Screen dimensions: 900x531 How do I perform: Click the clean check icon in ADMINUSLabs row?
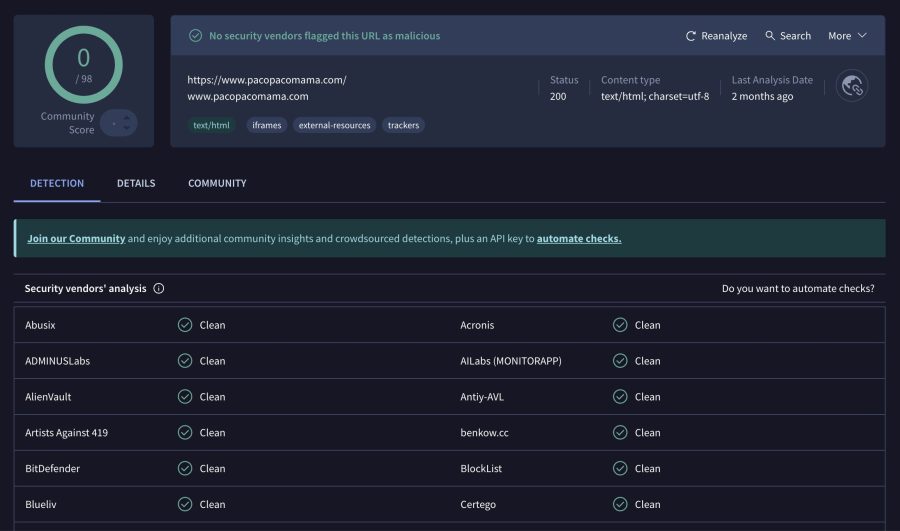[185, 361]
